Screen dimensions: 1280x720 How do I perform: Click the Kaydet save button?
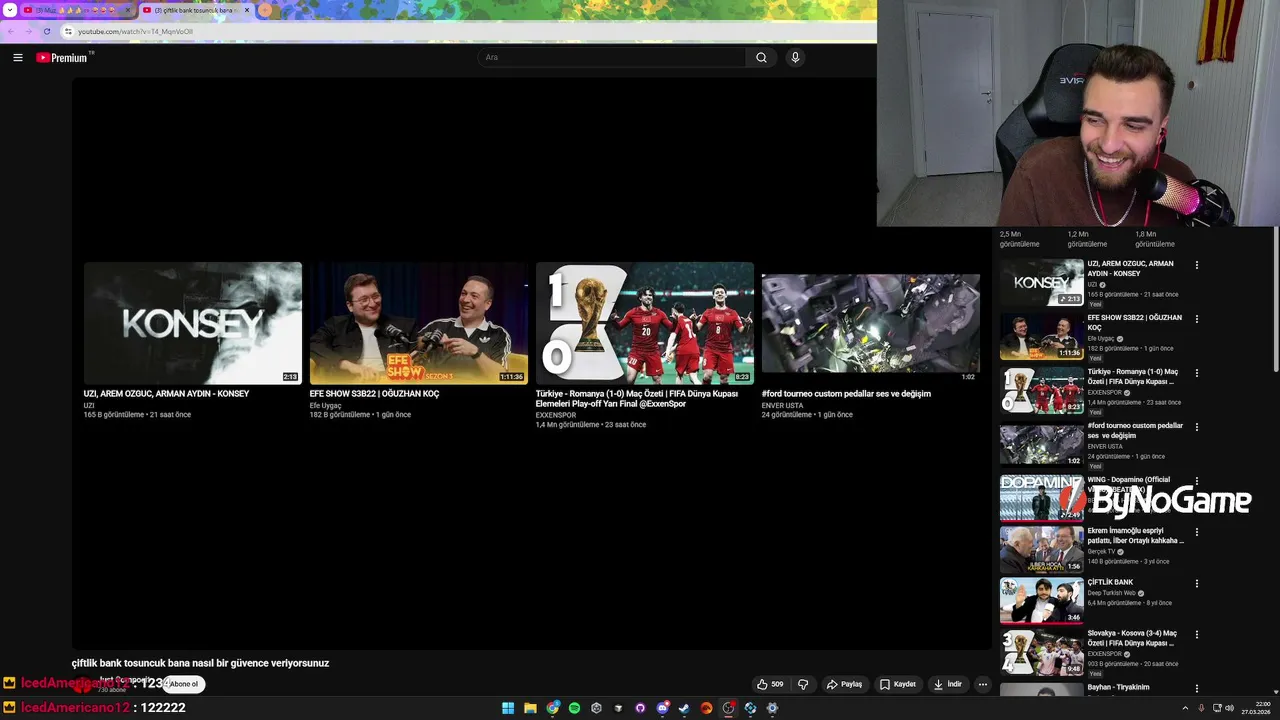897,684
